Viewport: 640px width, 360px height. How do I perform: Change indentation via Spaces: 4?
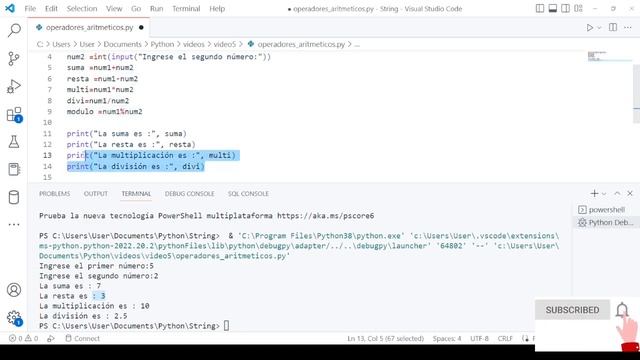pos(447,338)
